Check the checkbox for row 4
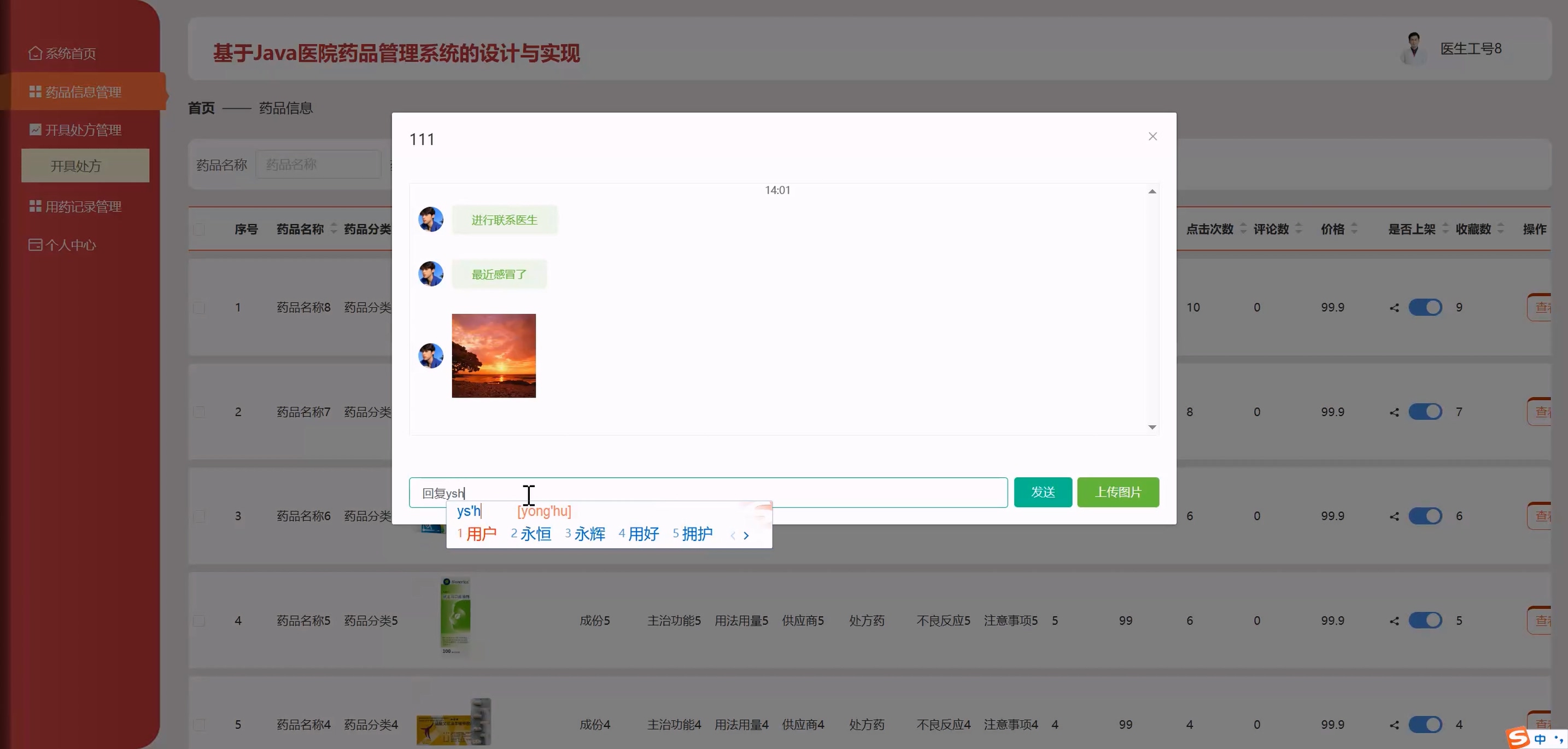The height and width of the screenshot is (749, 1568). click(199, 621)
